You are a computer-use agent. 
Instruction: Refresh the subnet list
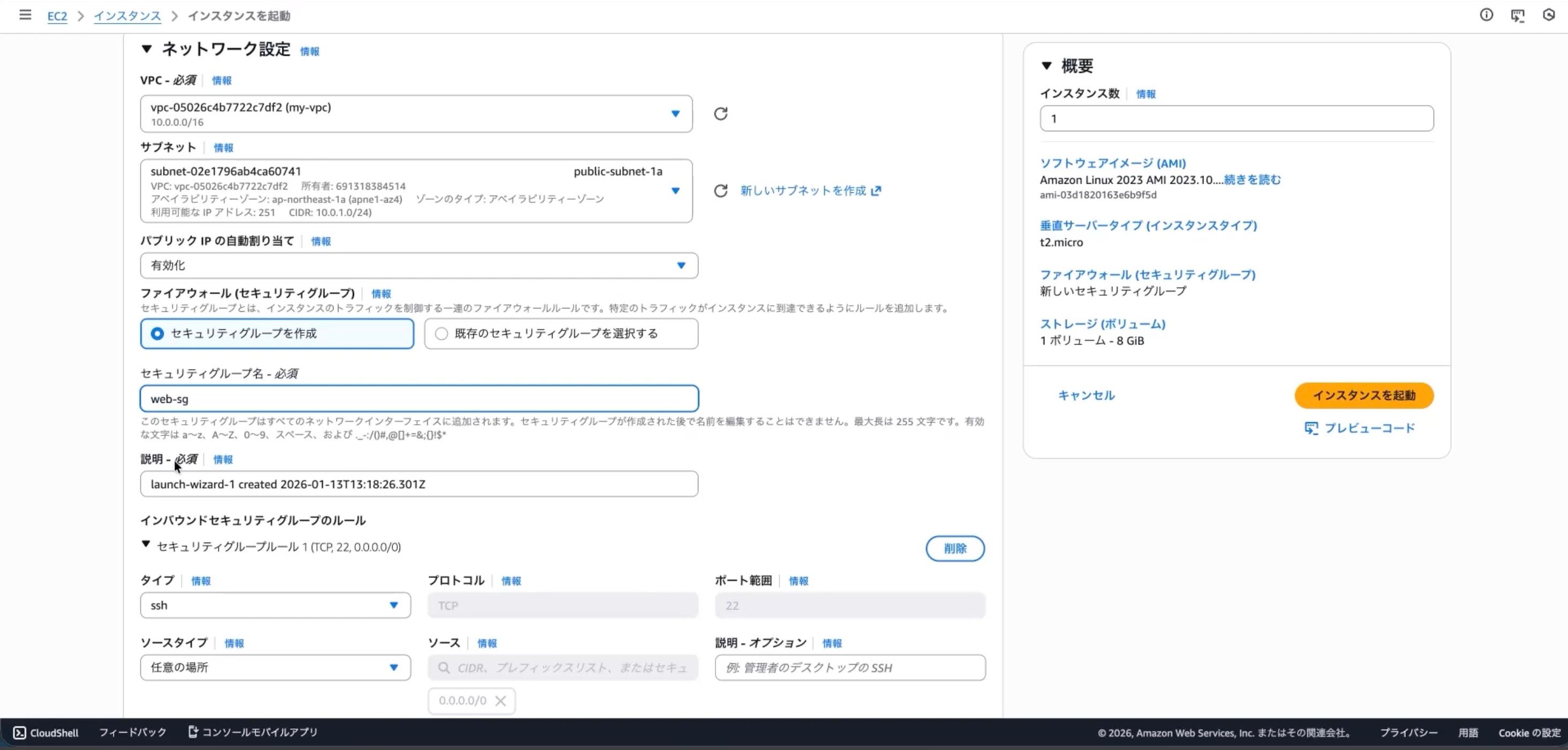[721, 191]
